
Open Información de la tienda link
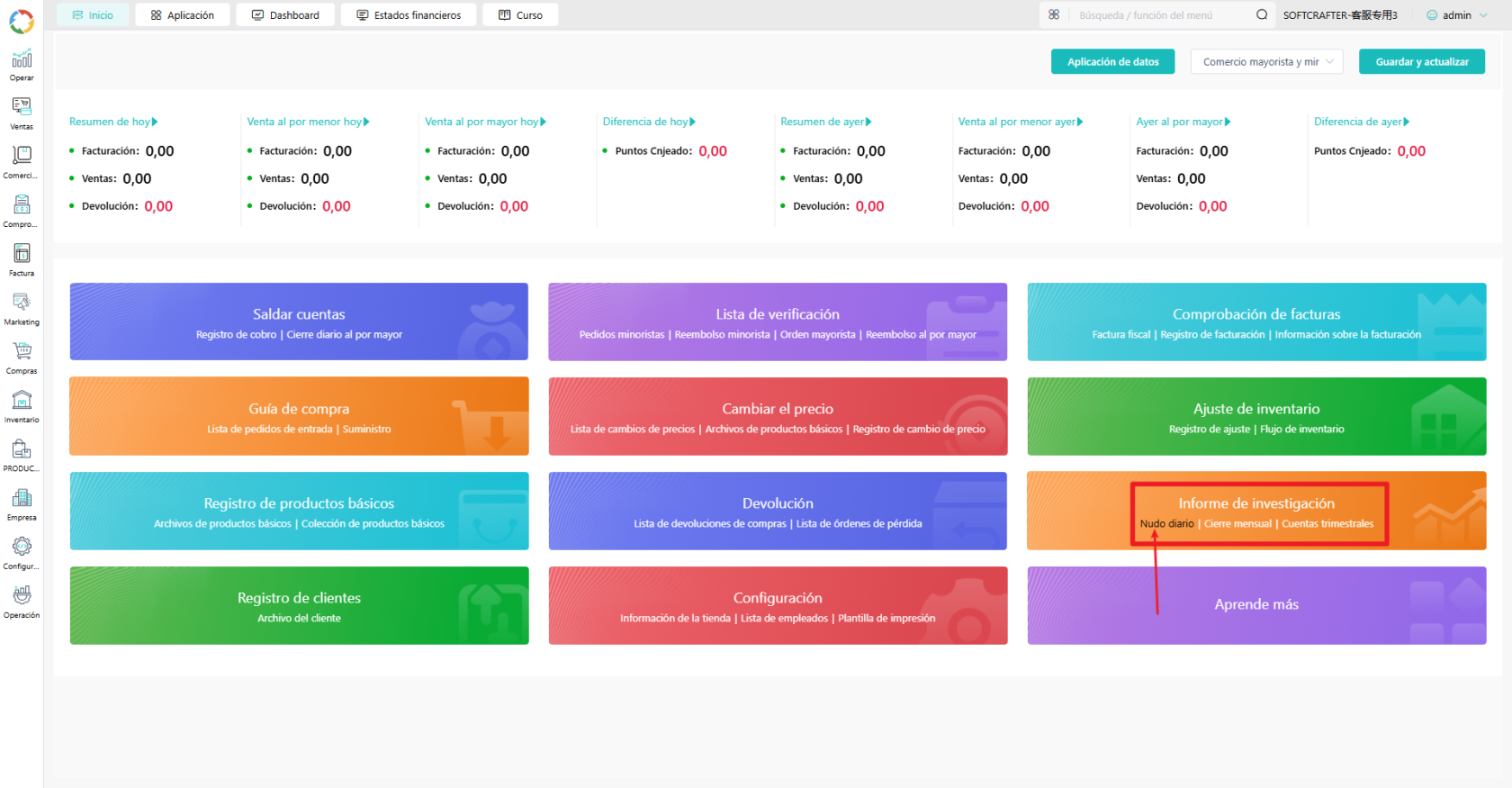[675, 618]
